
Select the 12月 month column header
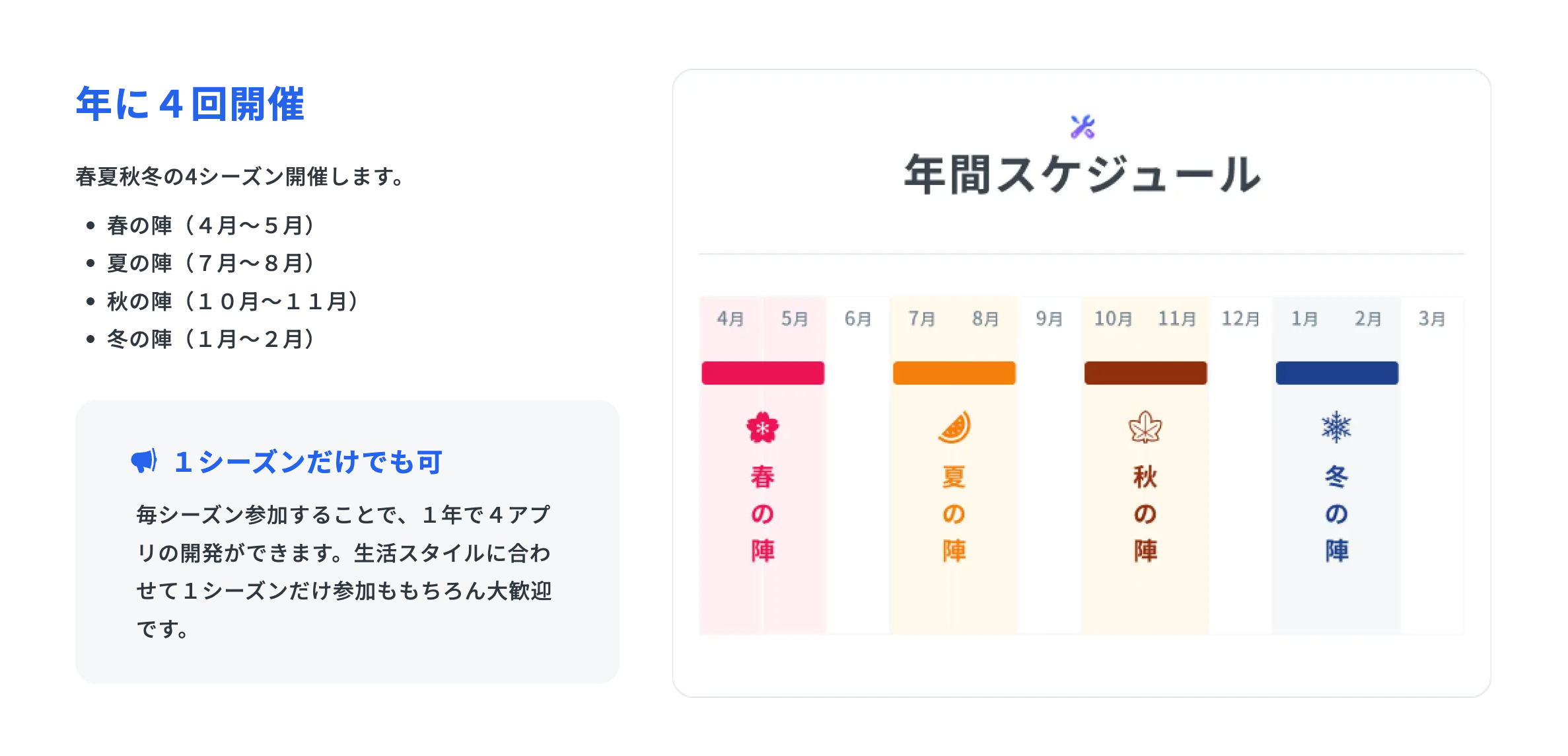coord(1240,319)
